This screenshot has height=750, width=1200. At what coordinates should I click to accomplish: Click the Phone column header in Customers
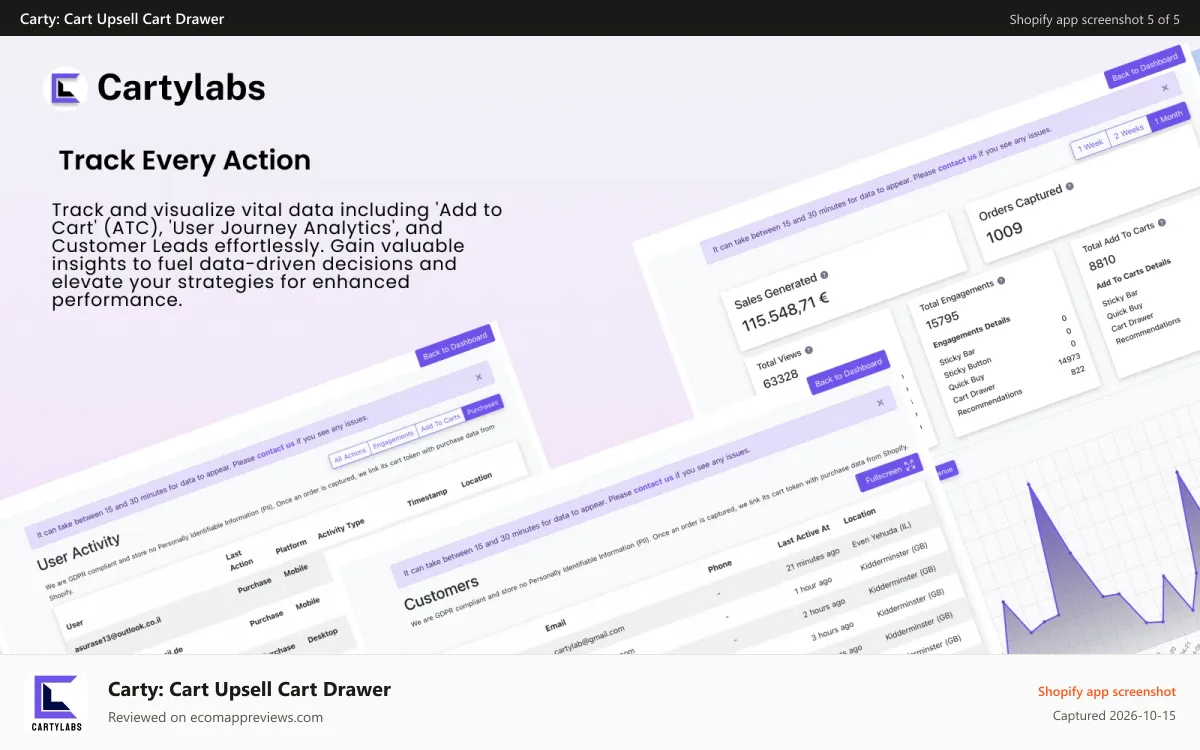[720, 566]
